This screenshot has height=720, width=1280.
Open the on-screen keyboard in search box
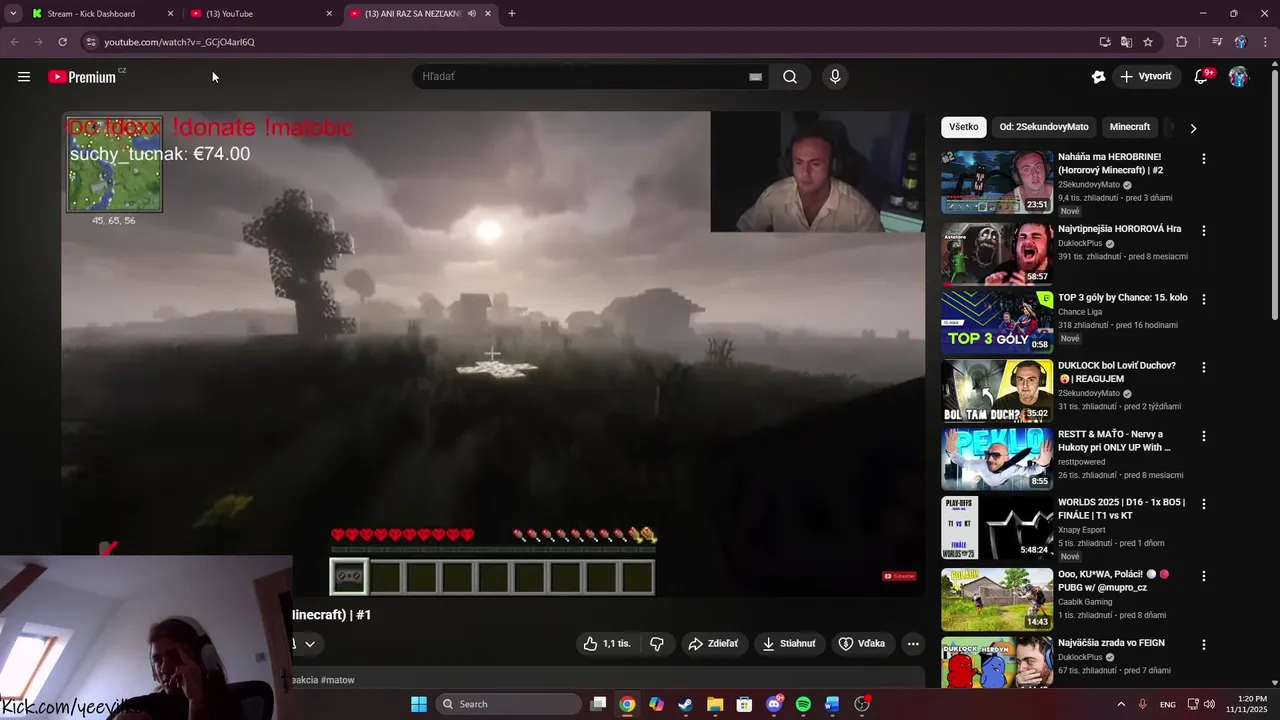[755, 77]
